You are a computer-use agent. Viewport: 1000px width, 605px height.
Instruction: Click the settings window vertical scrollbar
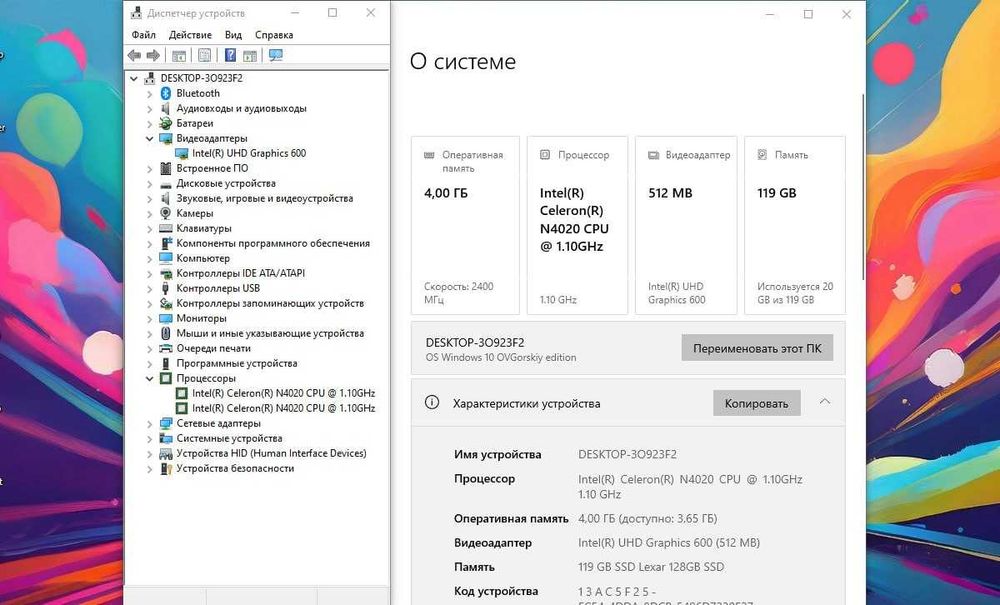[863, 186]
